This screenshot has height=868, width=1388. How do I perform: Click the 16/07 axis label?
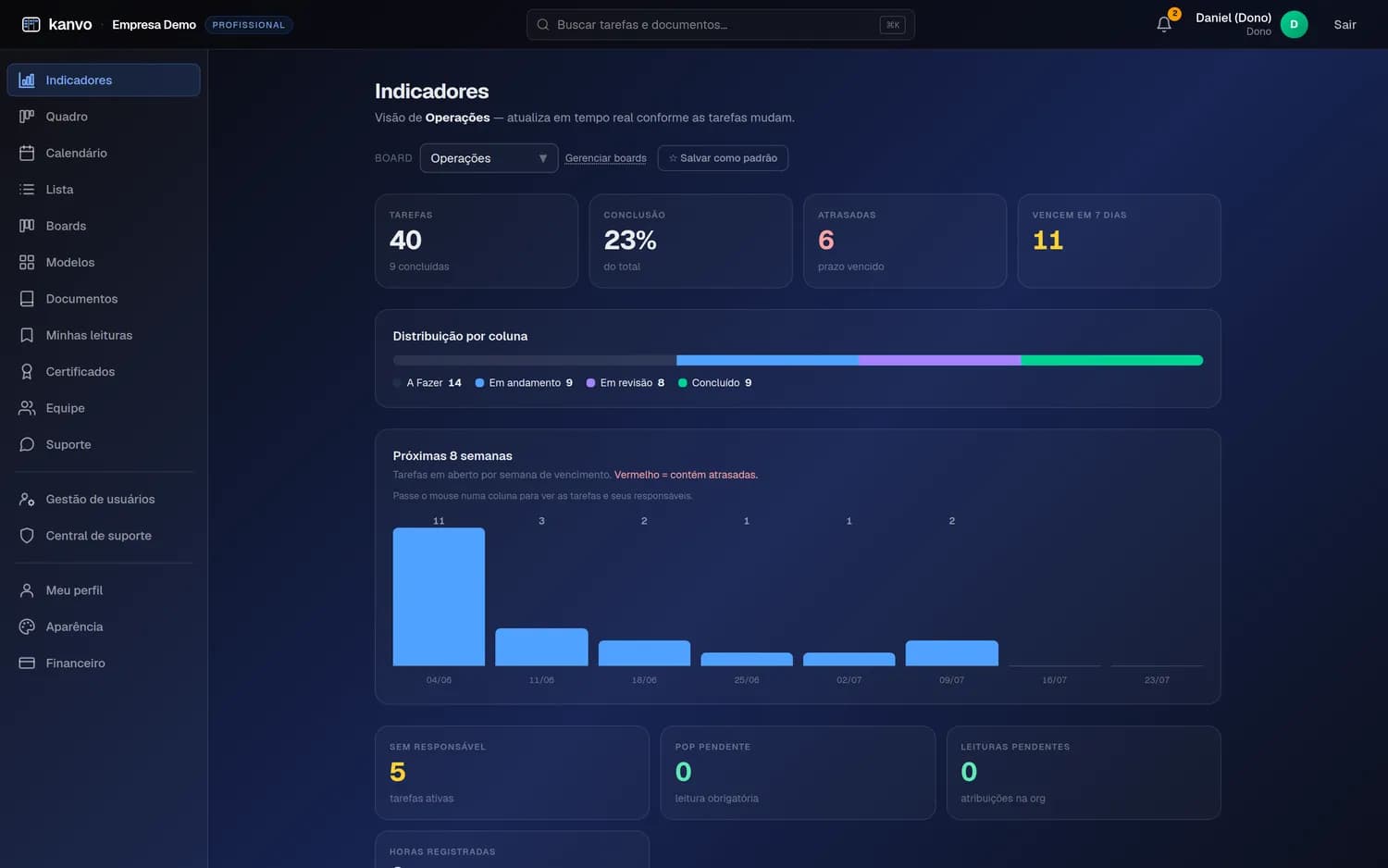tap(1054, 680)
